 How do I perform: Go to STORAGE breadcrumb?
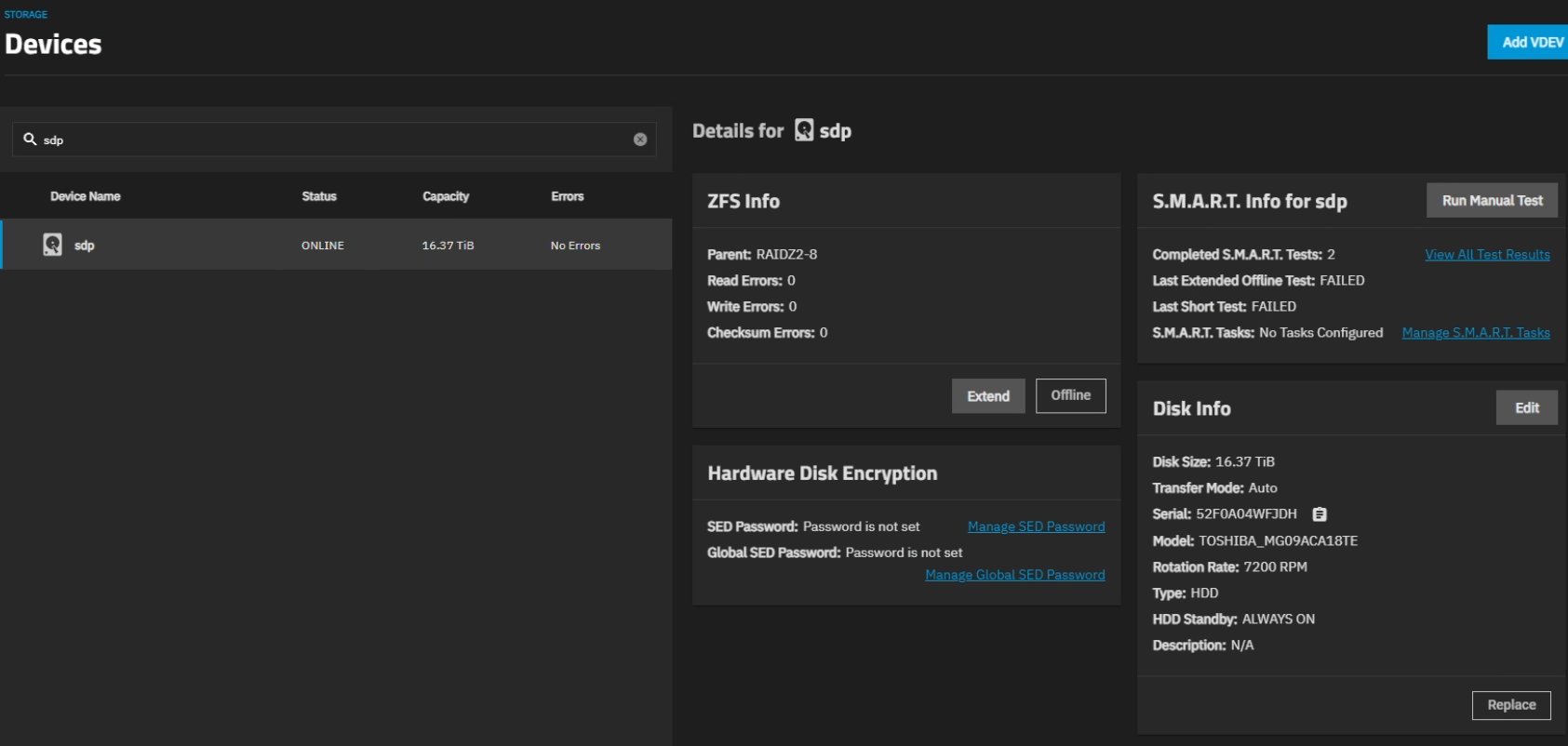[x=26, y=15]
